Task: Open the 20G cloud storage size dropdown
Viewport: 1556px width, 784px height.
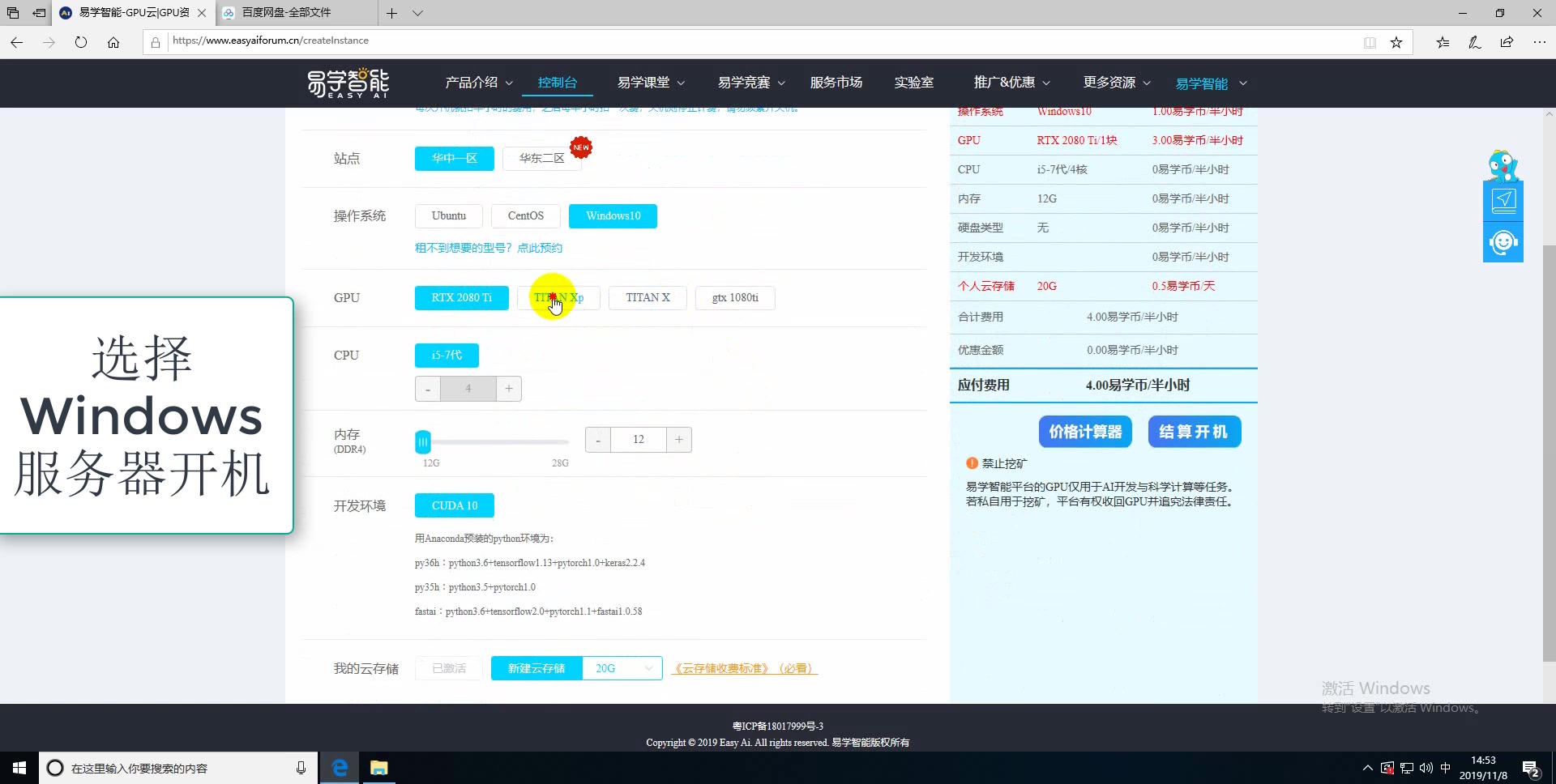Action: [622, 668]
